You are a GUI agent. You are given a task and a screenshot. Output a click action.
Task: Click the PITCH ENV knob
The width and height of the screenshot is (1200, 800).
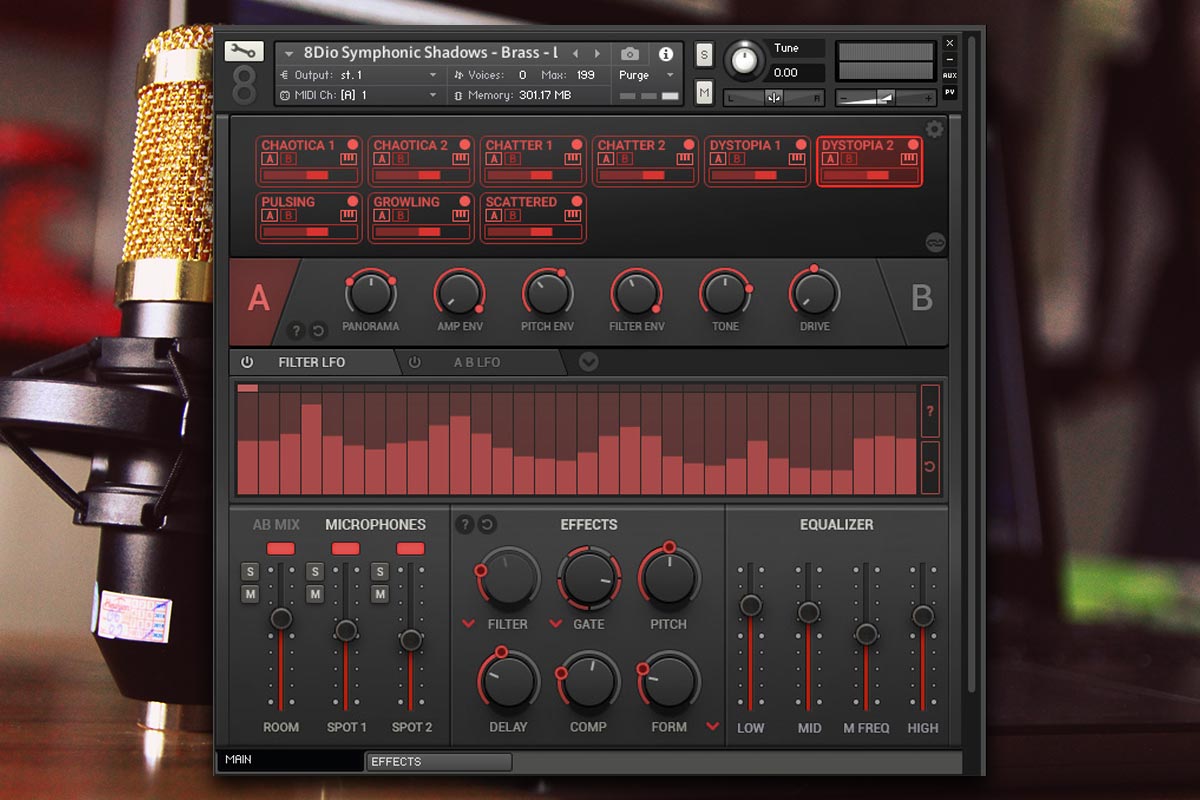tap(547, 294)
